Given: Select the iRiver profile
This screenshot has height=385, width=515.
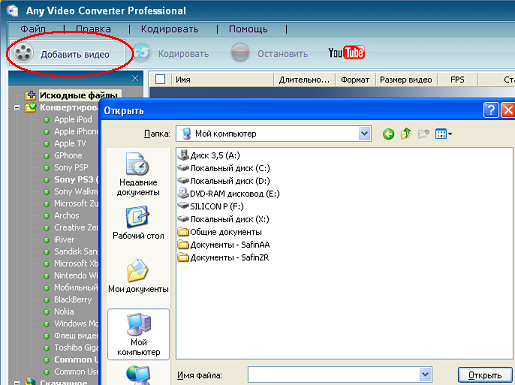Looking at the screenshot, I should (64, 239).
